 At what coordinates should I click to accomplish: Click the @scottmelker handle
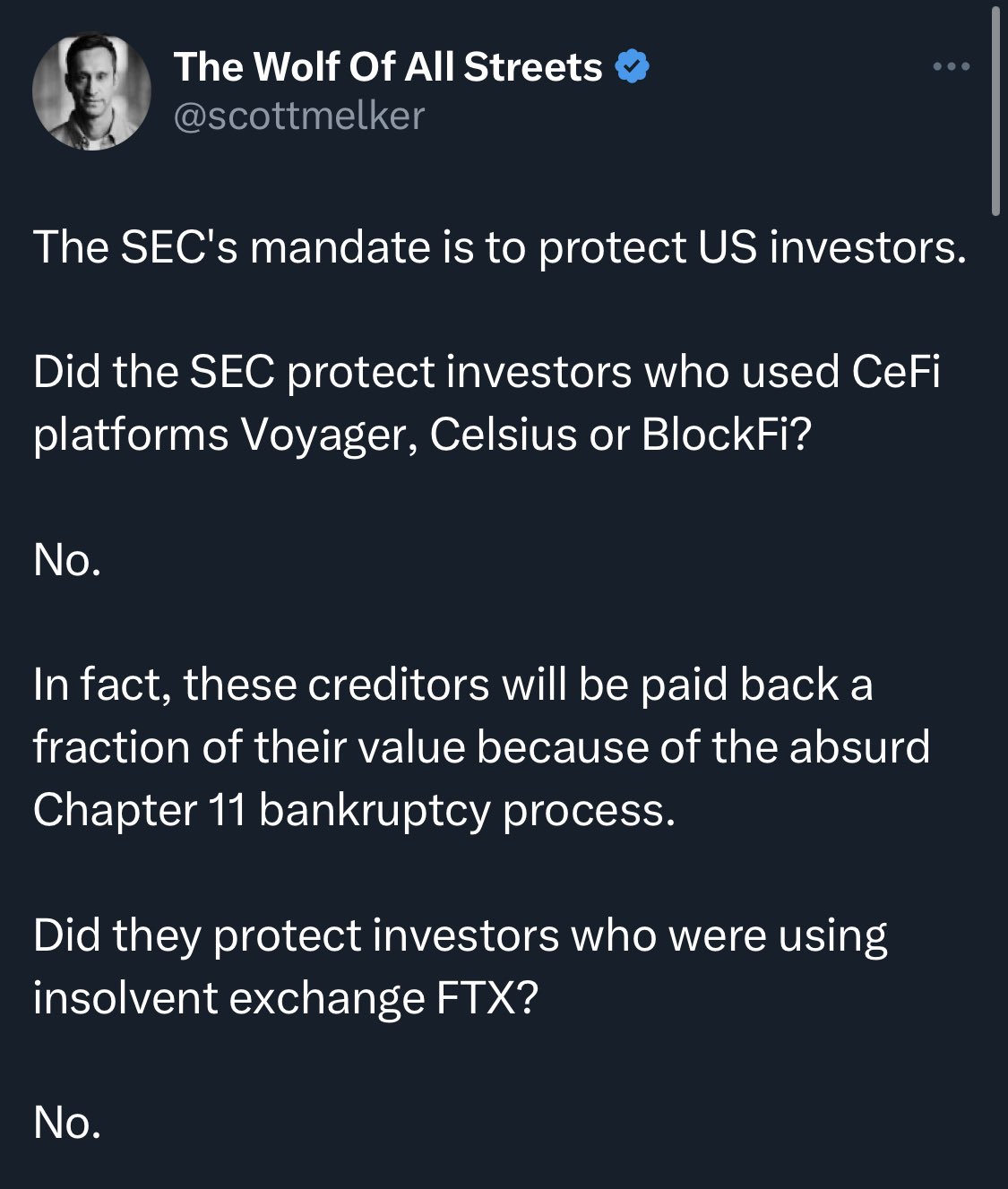(x=298, y=116)
